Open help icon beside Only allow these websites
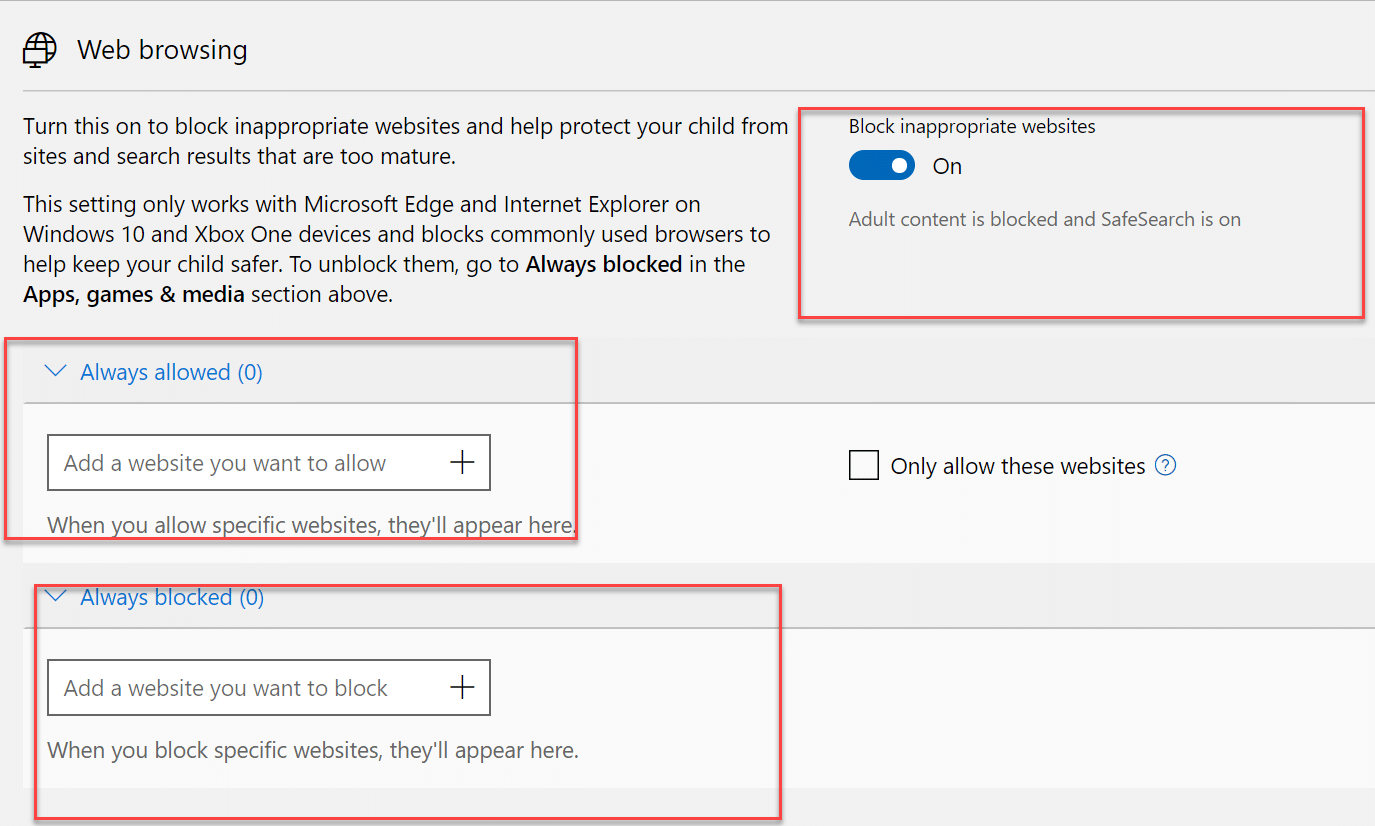 pyautogui.click(x=1165, y=466)
